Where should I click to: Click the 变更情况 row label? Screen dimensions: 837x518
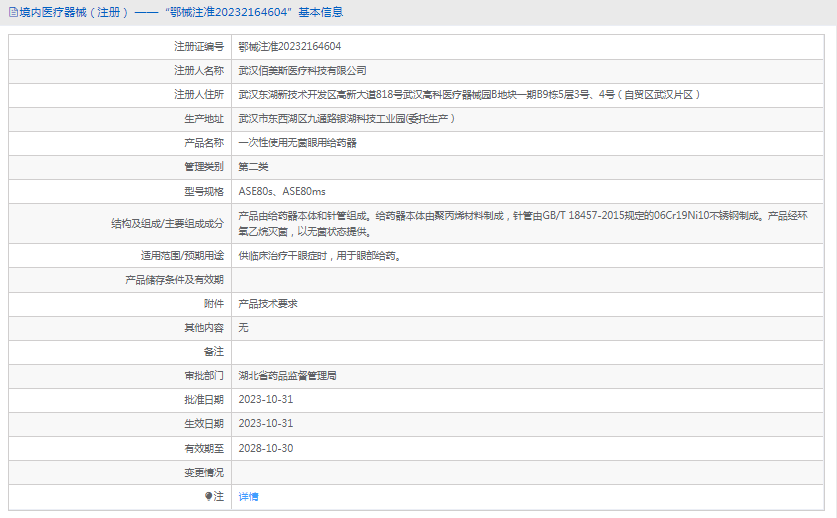click(203, 472)
